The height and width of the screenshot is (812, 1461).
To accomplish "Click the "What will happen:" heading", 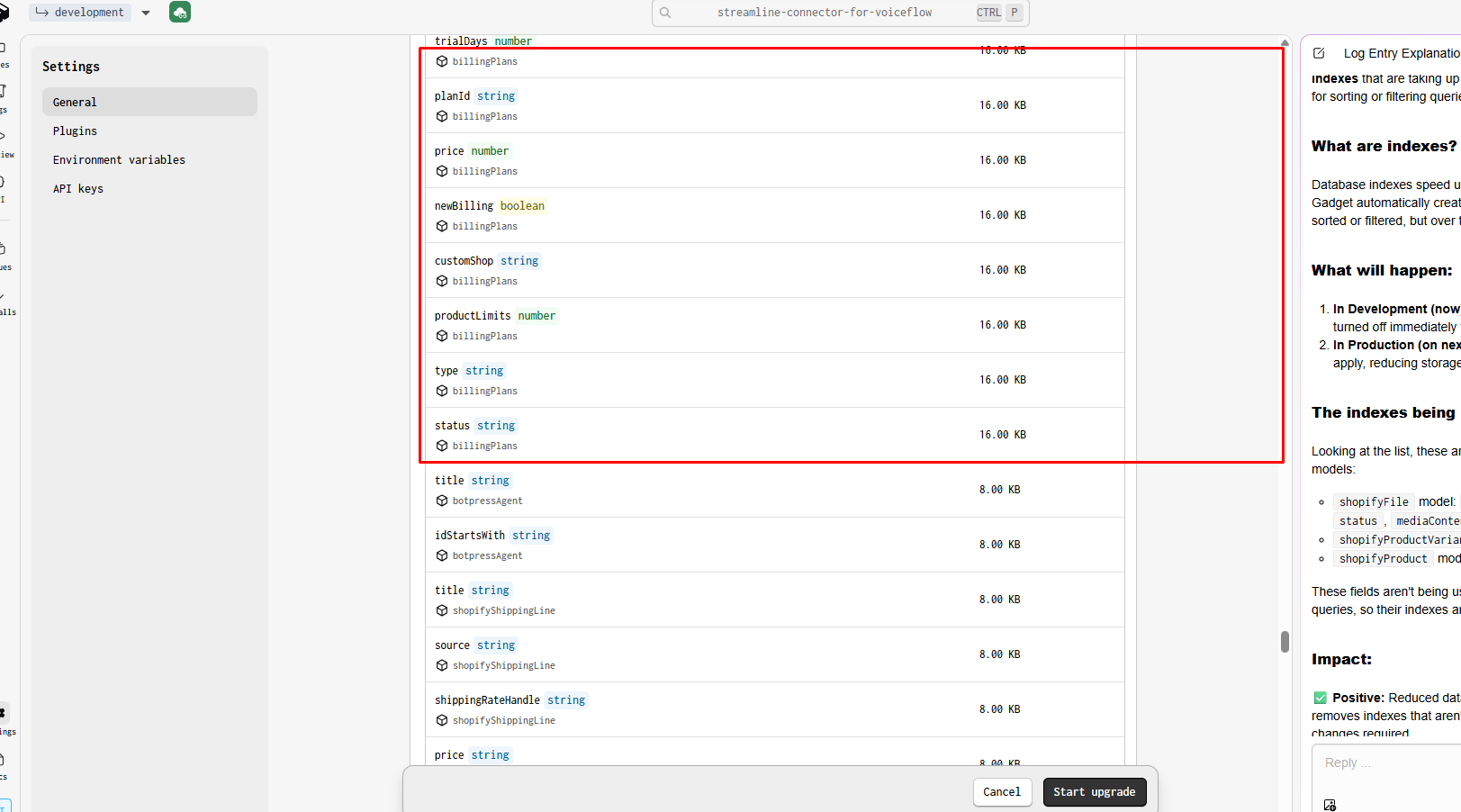I will pyautogui.click(x=1382, y=270).
